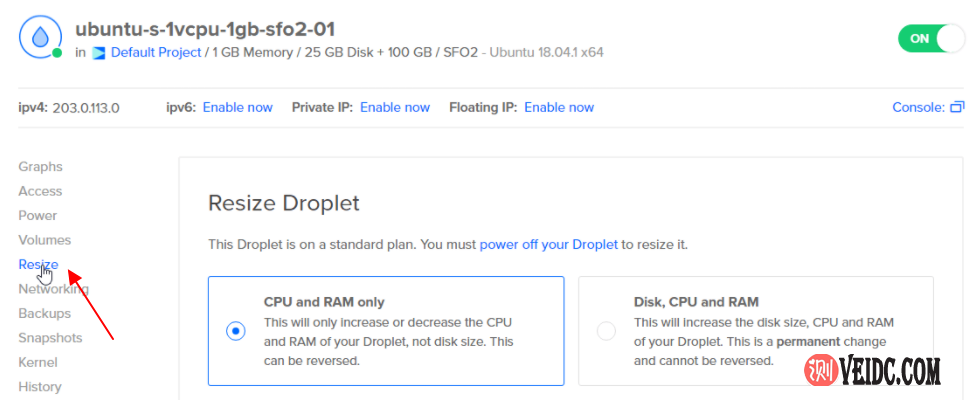Screen dimensions: 972x416
Task: Open the Kernel section
Action: [38, 362]
